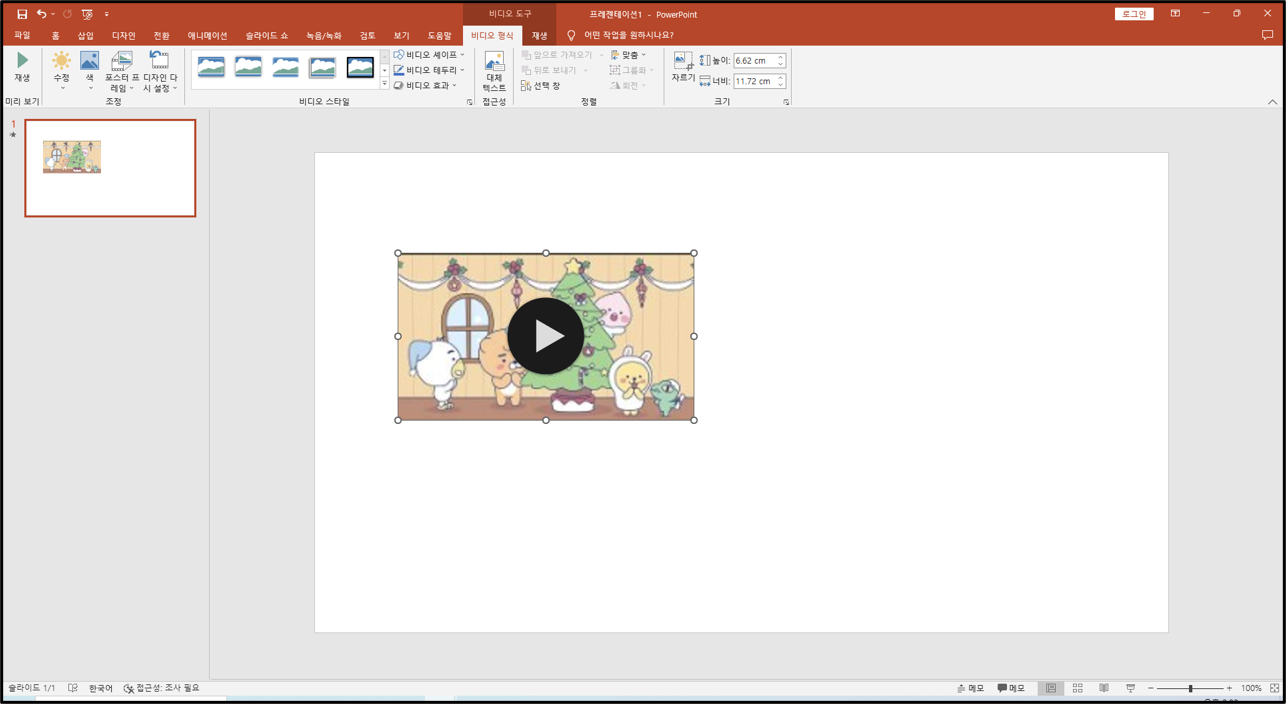1286x704 pixels.
Task: Select the third video style thumbnail
Action: (x=286, y=67)
